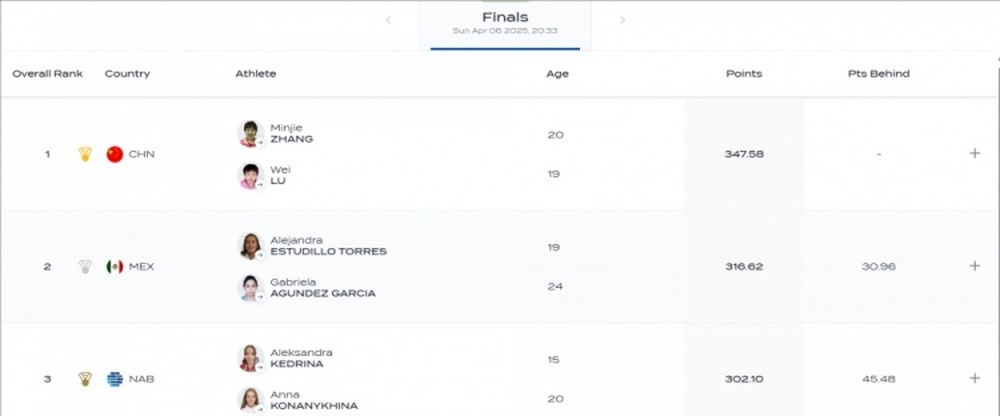This screenshot has height=416, width=1000.
Task: Click the China flag icon
Action: (x=115, y=154)
